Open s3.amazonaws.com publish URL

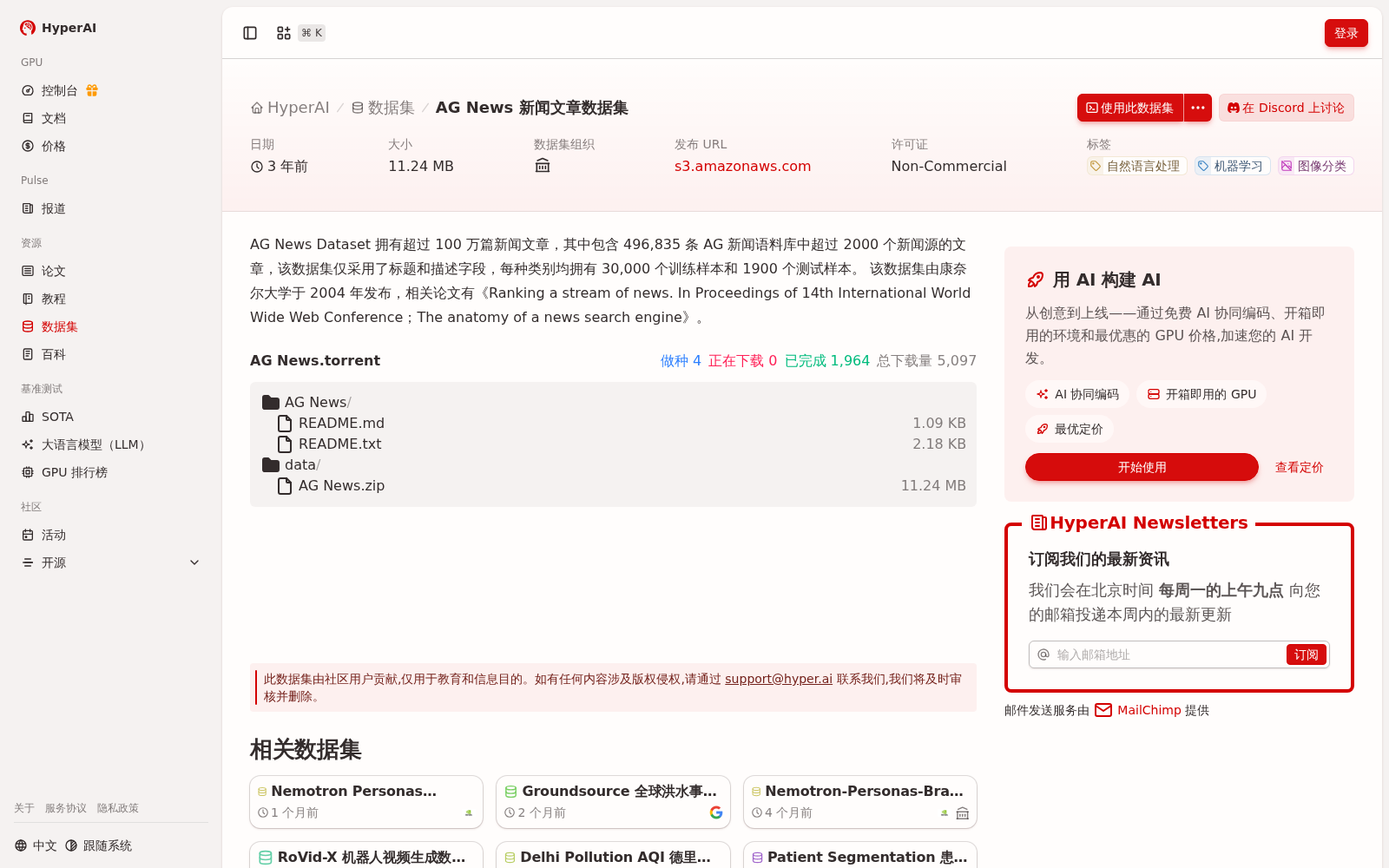pos(742,166)
